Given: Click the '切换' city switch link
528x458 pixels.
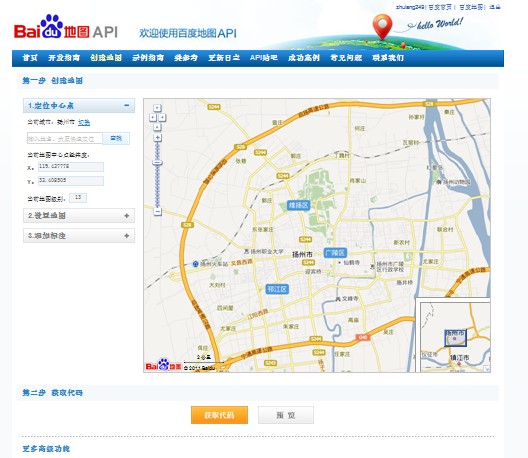Looking at the screenshot, I should (84, 122).
